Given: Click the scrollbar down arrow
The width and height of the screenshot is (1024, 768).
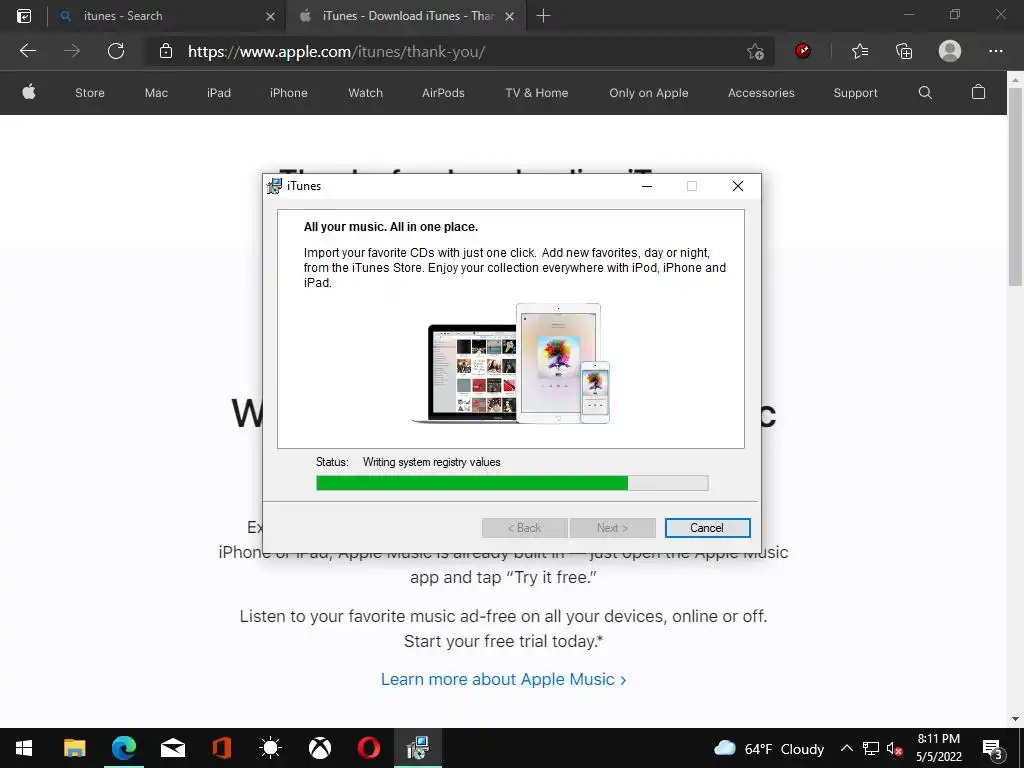Looking at the screenshot, I should [1015, 719].
